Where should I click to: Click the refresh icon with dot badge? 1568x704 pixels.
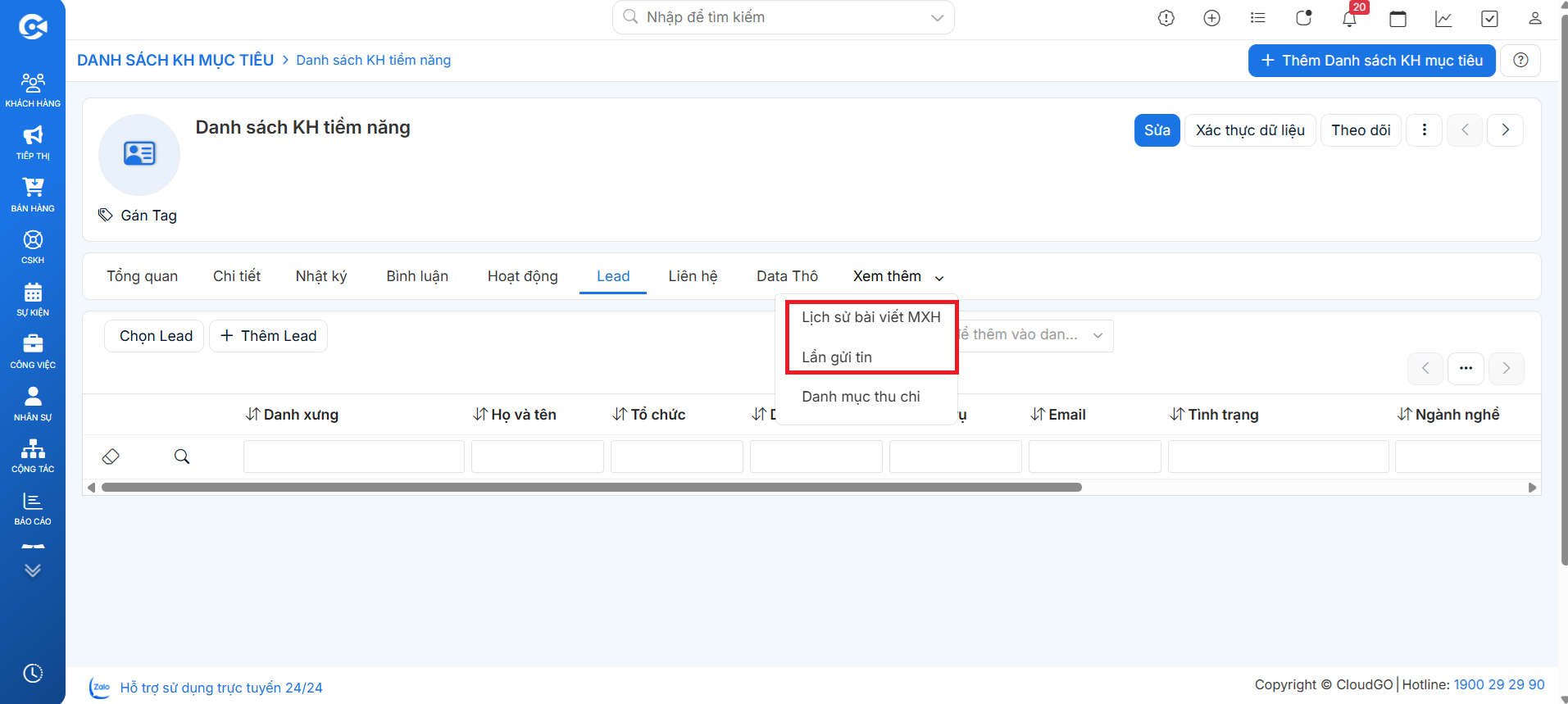[1304, 18]
